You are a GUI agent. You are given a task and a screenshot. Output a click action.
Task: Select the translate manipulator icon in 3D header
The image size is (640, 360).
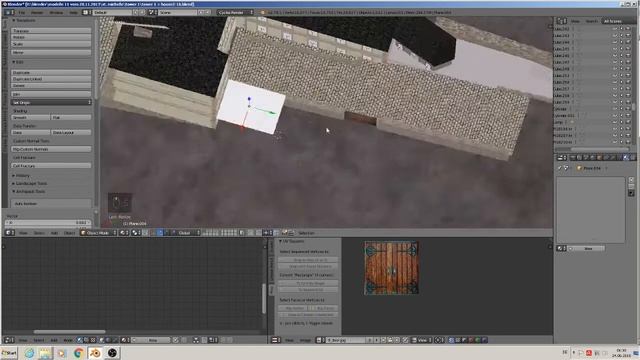click(x=160, y=233)
